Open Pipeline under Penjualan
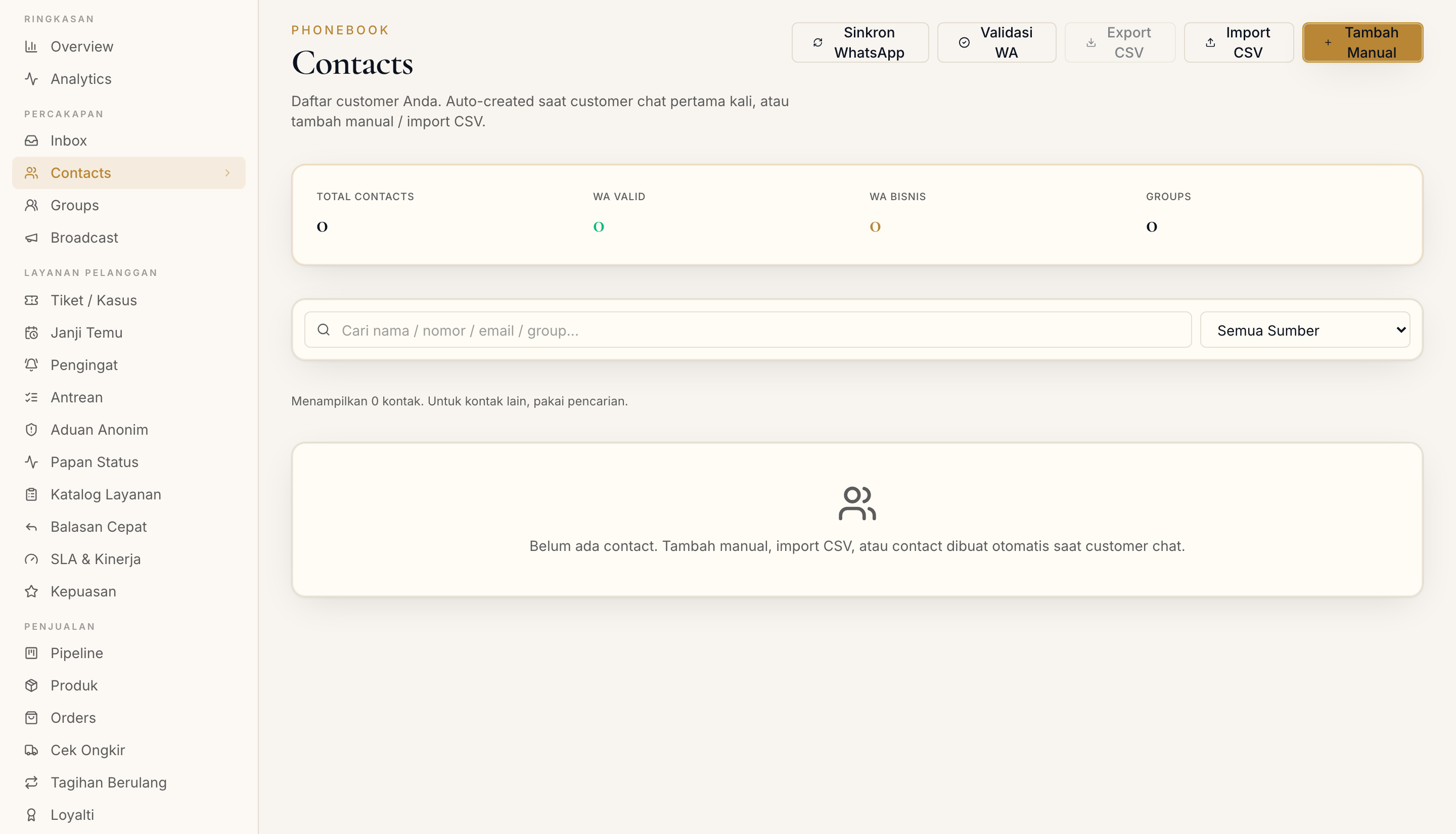 (129, 653)
